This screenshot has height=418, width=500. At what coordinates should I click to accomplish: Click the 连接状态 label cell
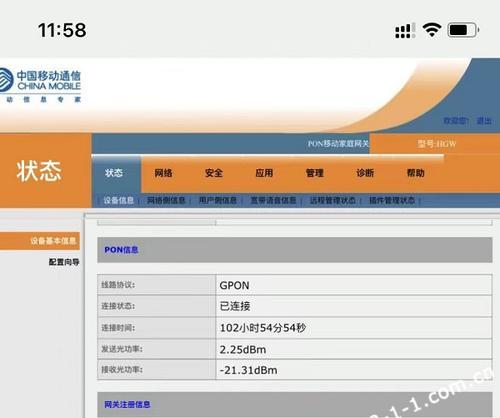click(x=157, y=306)
